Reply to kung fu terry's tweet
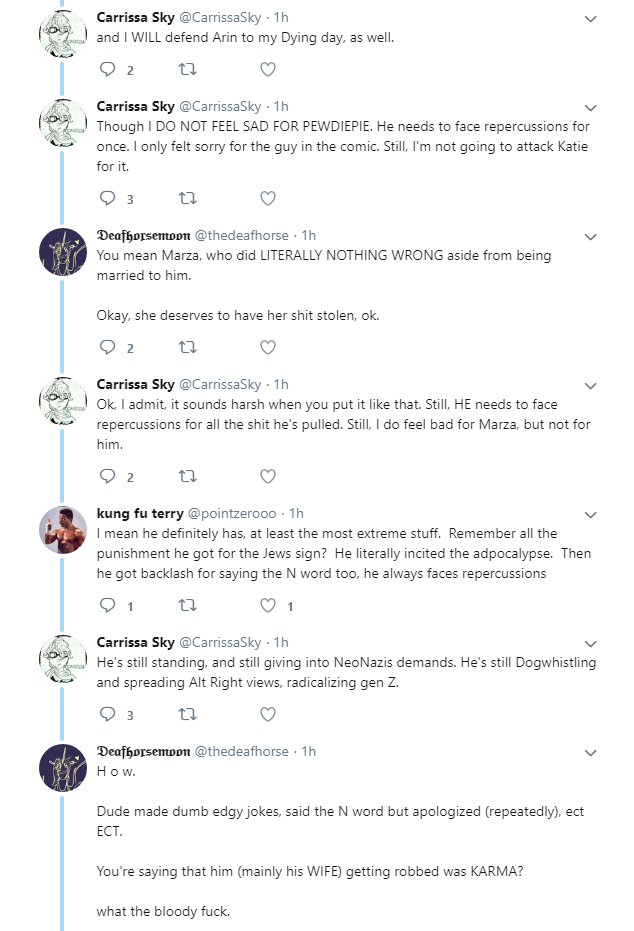The image size is (634, 931). click(x=107, y=606)
